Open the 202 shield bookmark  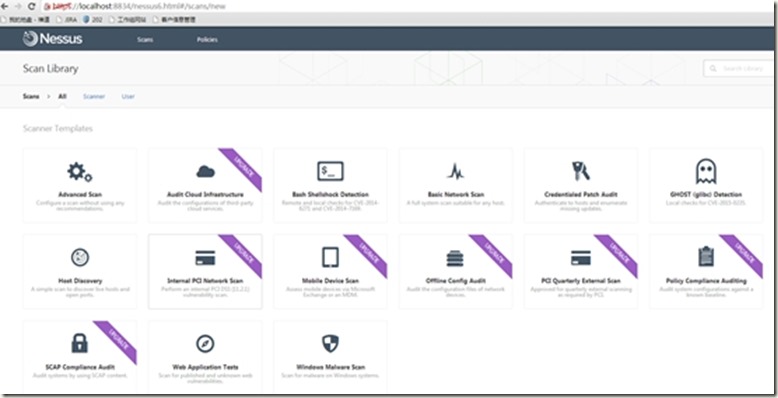92,20
